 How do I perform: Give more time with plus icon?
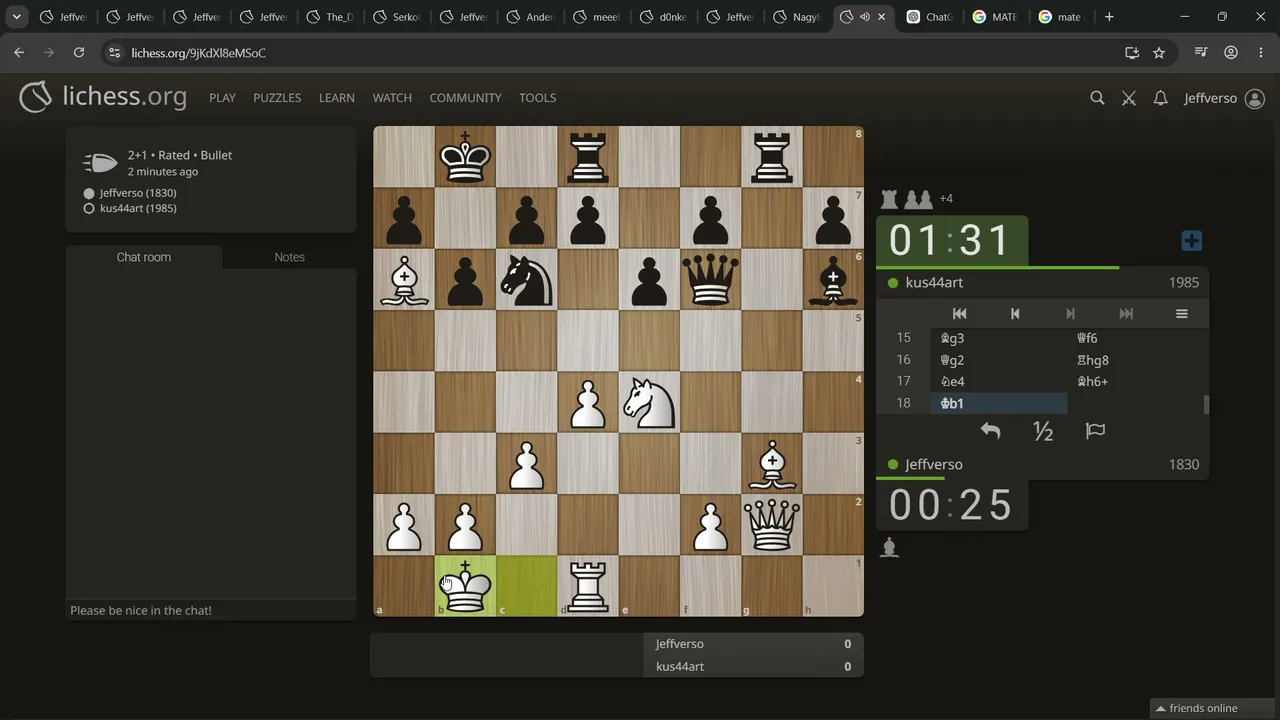[x=1191, y=241]
